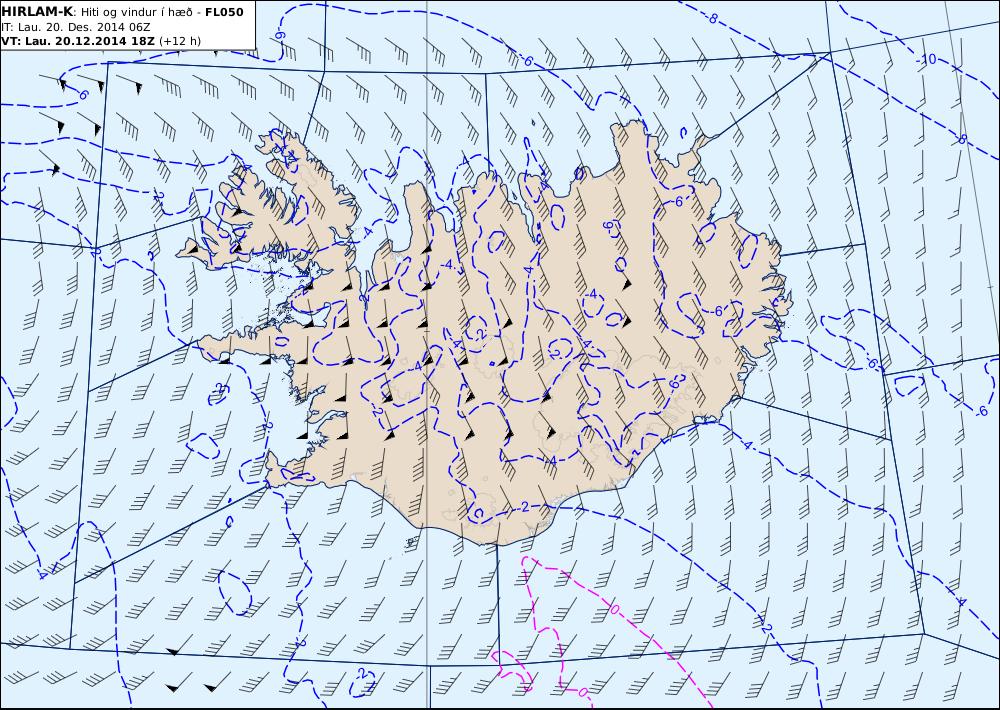Screen dimensions: 1000x710
Task: Click the 'Hiti og vindur í hæð' caption
Action: click(136, 13)
